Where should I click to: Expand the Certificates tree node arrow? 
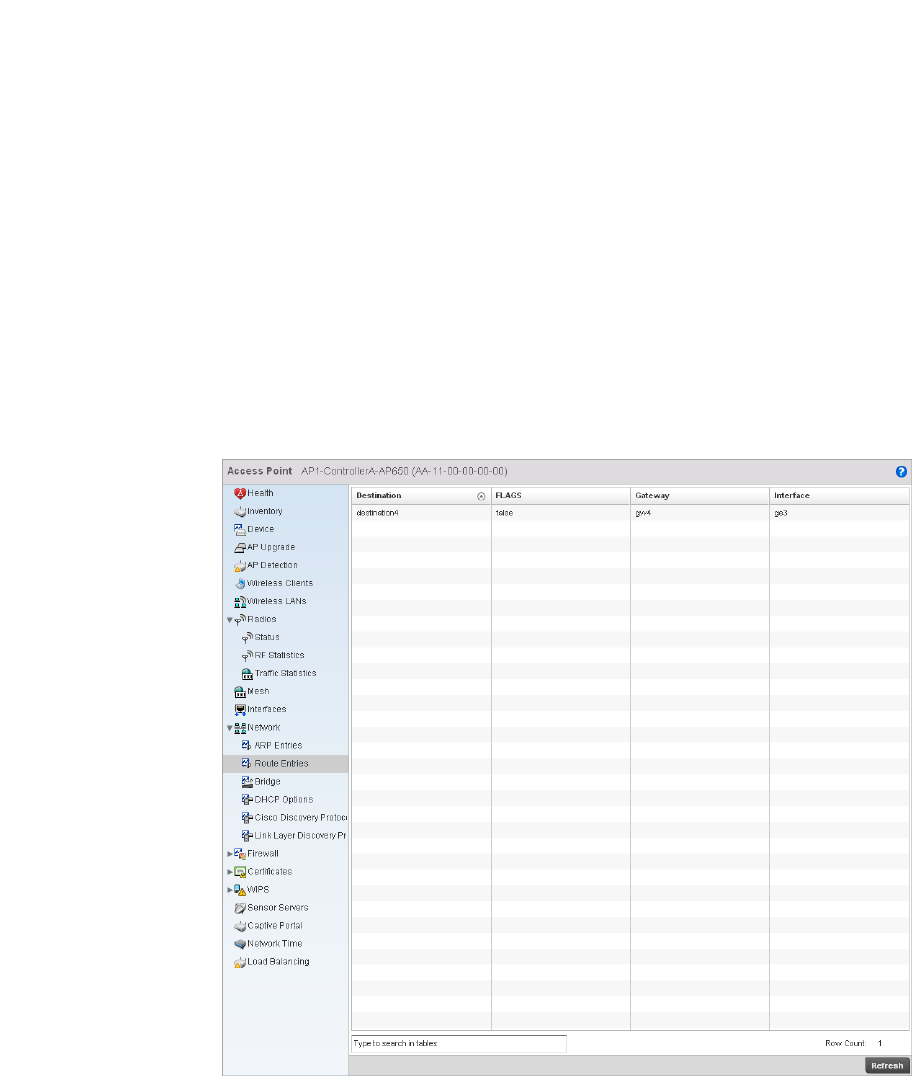click(230, 872)
